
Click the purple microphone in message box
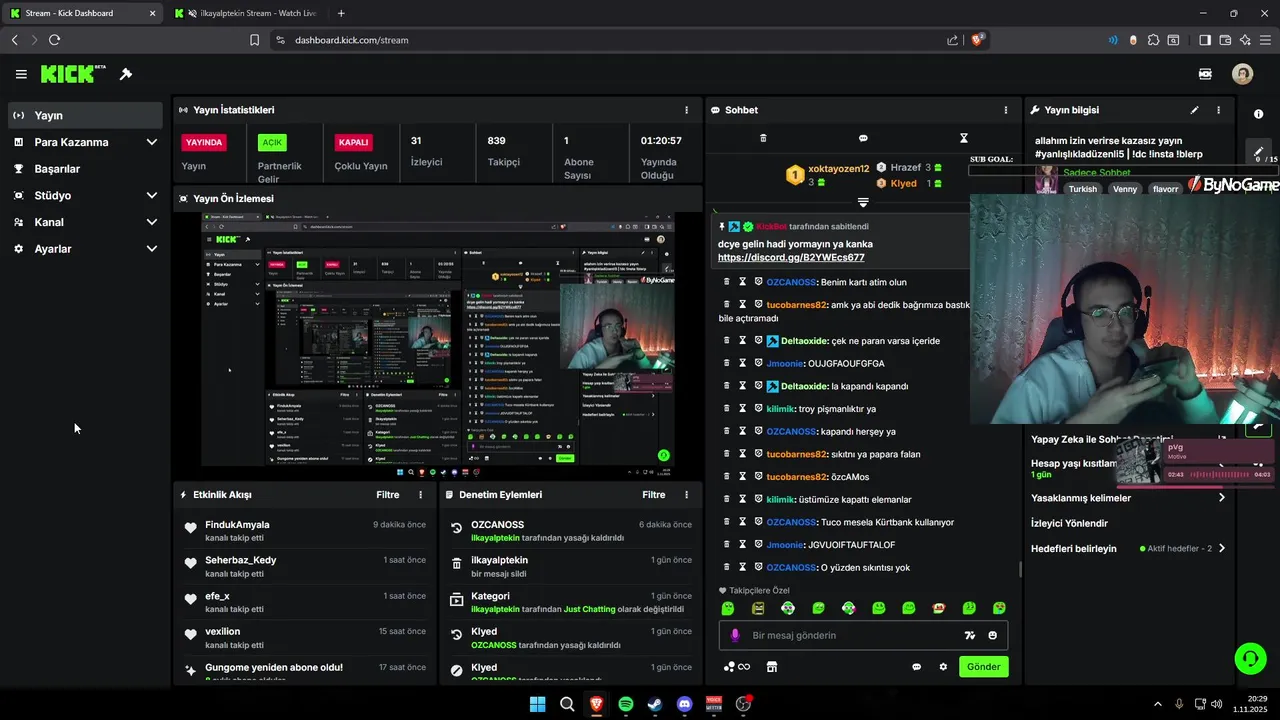735,635
